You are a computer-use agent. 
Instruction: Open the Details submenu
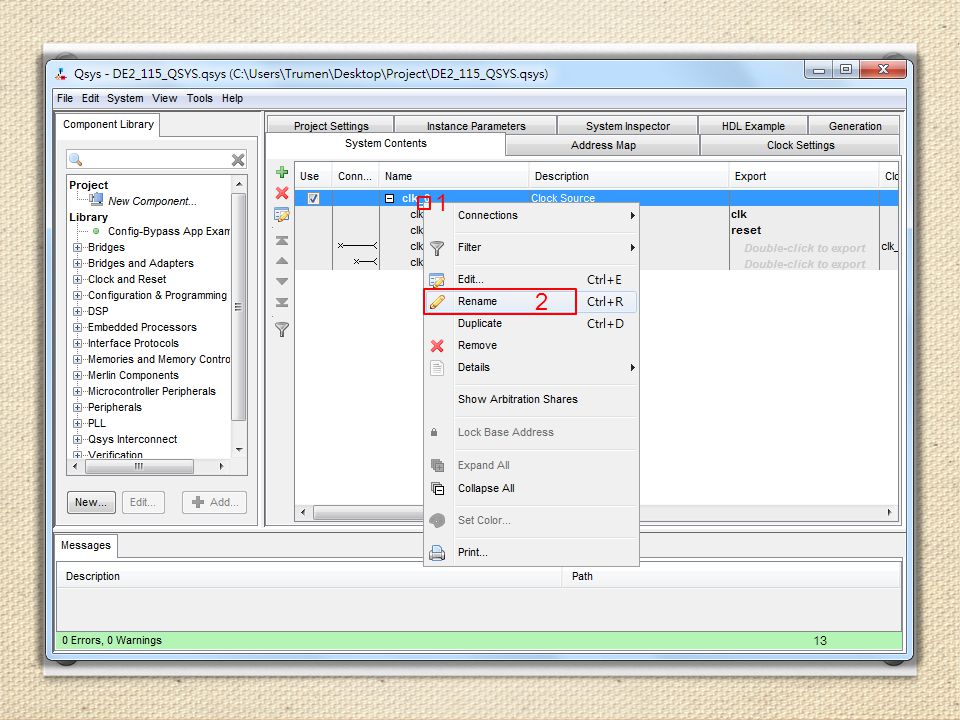tap(531, 368)
